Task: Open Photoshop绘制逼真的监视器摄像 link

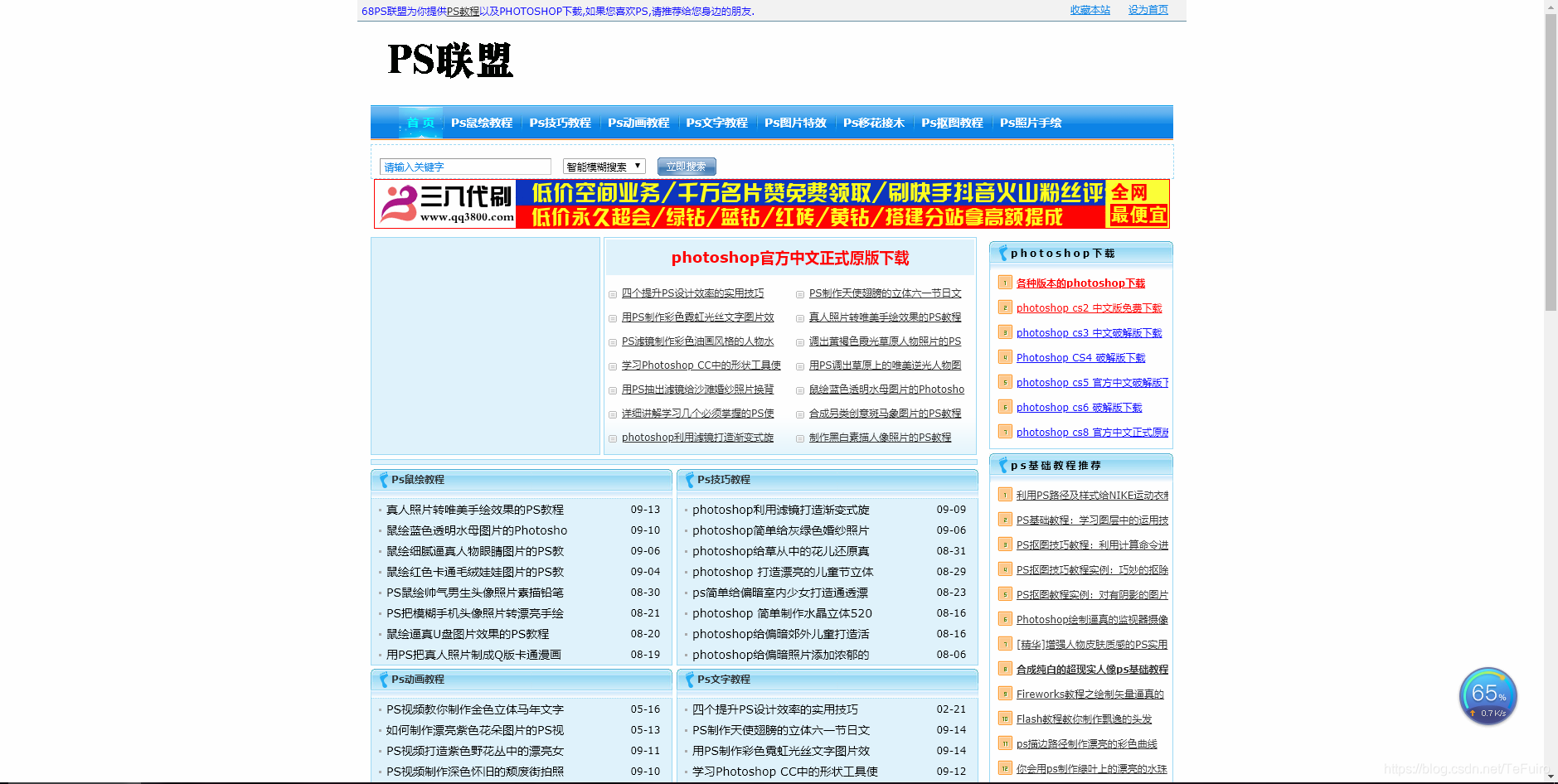Action: pos(1092,619)
